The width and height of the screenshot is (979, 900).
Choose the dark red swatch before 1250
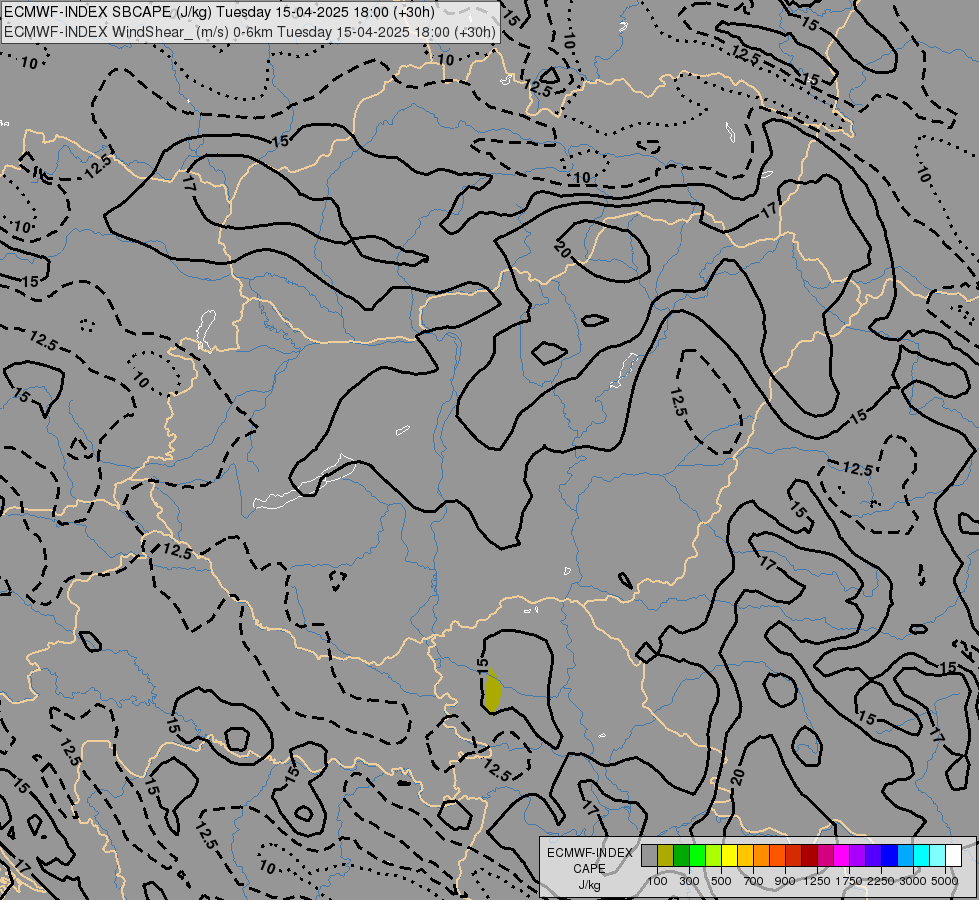coord(809,856)
